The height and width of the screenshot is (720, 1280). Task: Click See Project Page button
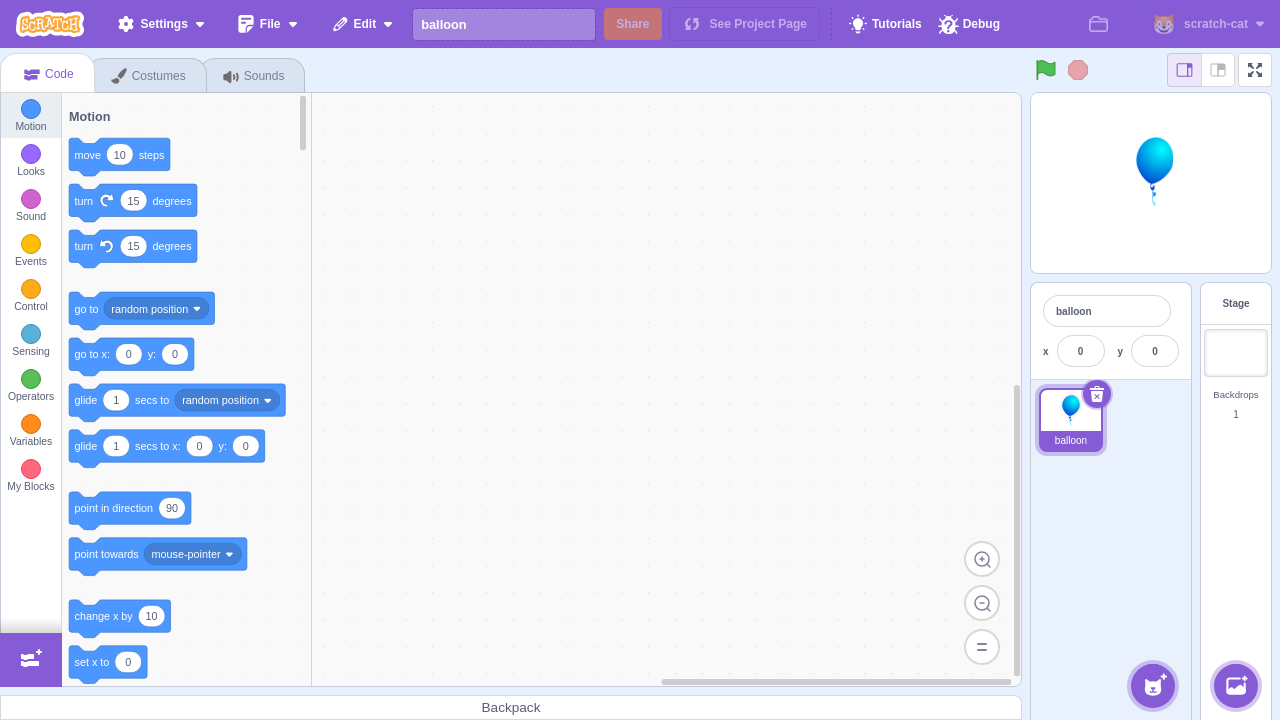pos(745,24)
